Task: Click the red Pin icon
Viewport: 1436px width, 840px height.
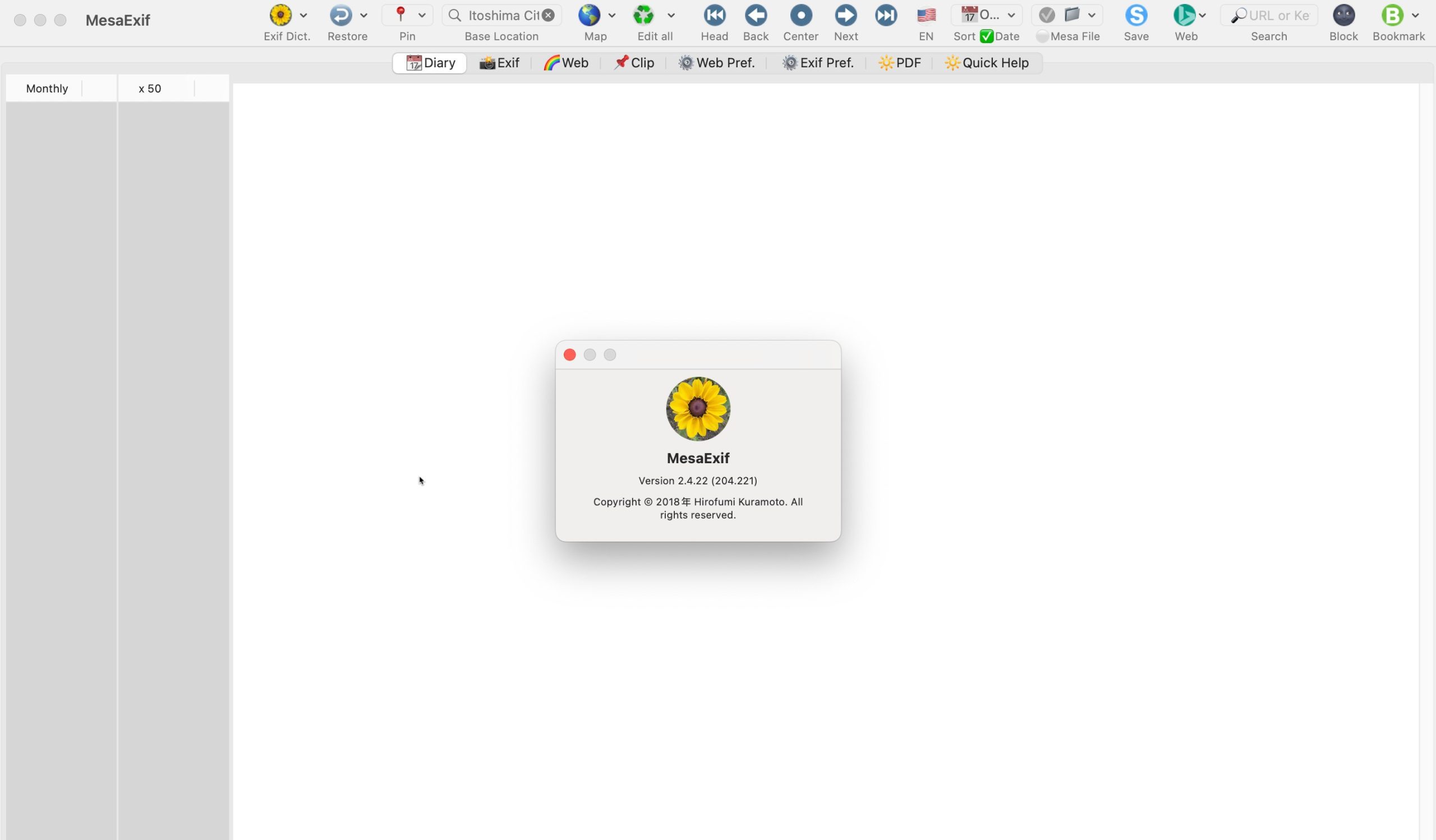Action: point(401,14)
